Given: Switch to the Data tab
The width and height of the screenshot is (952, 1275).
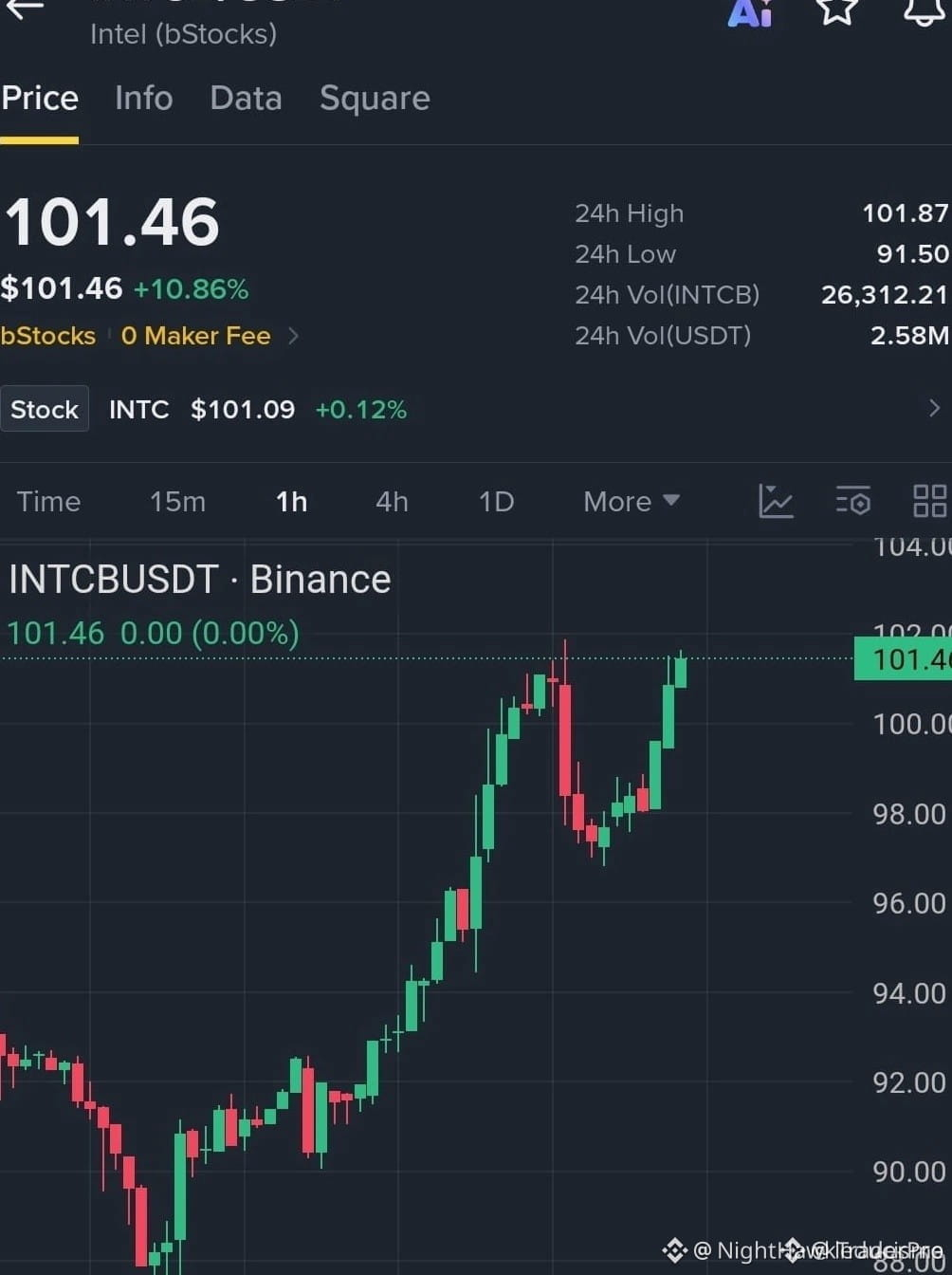Looking at the screenshot, I should pos(246,99).
